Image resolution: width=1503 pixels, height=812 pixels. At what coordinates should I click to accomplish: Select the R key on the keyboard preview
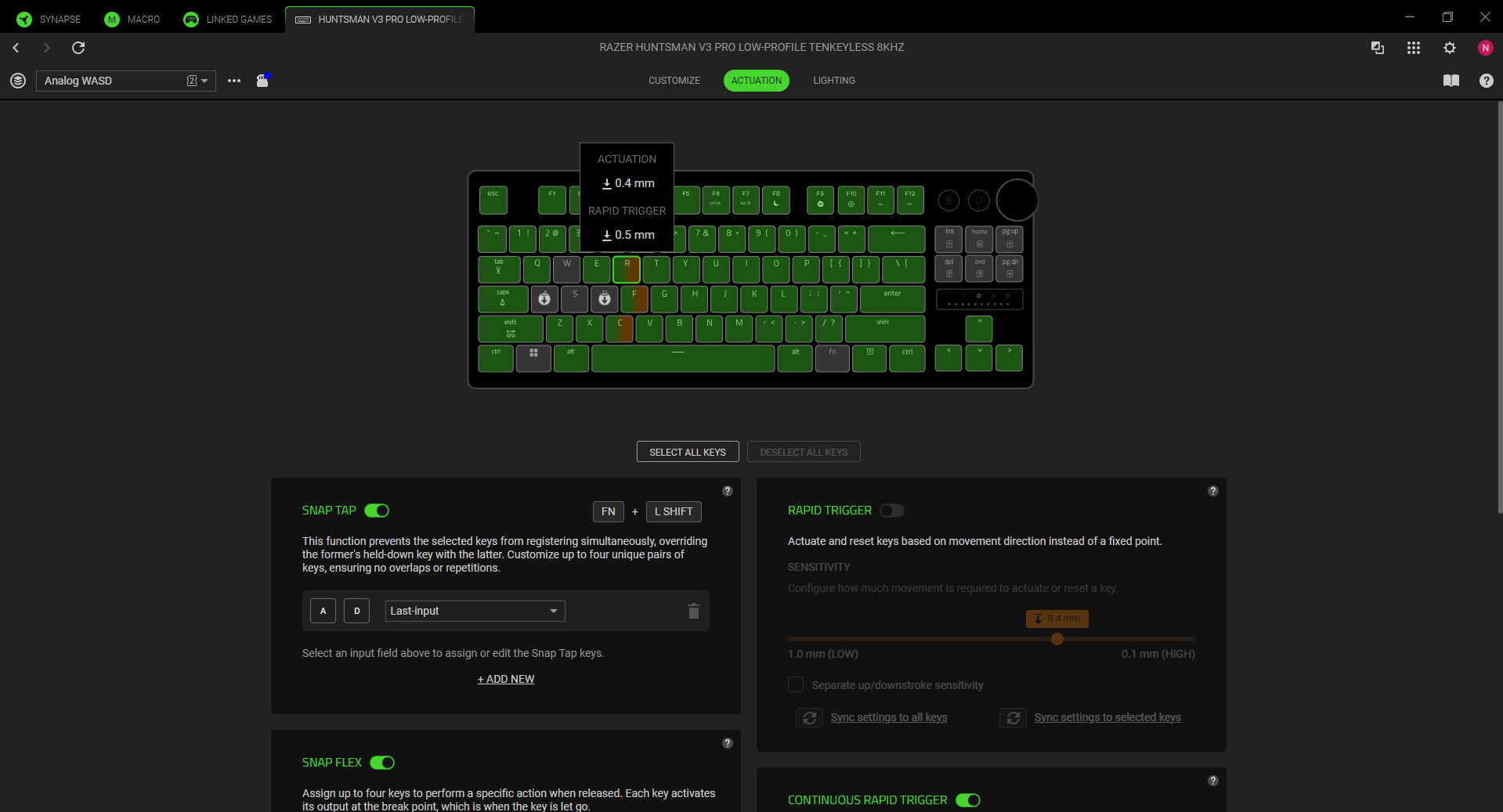(627, 269)
